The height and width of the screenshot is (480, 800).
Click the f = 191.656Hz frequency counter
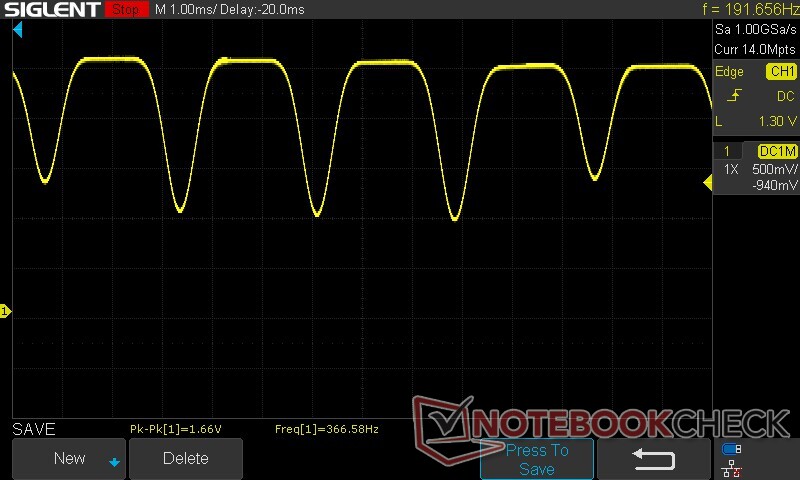coord(750,9)
